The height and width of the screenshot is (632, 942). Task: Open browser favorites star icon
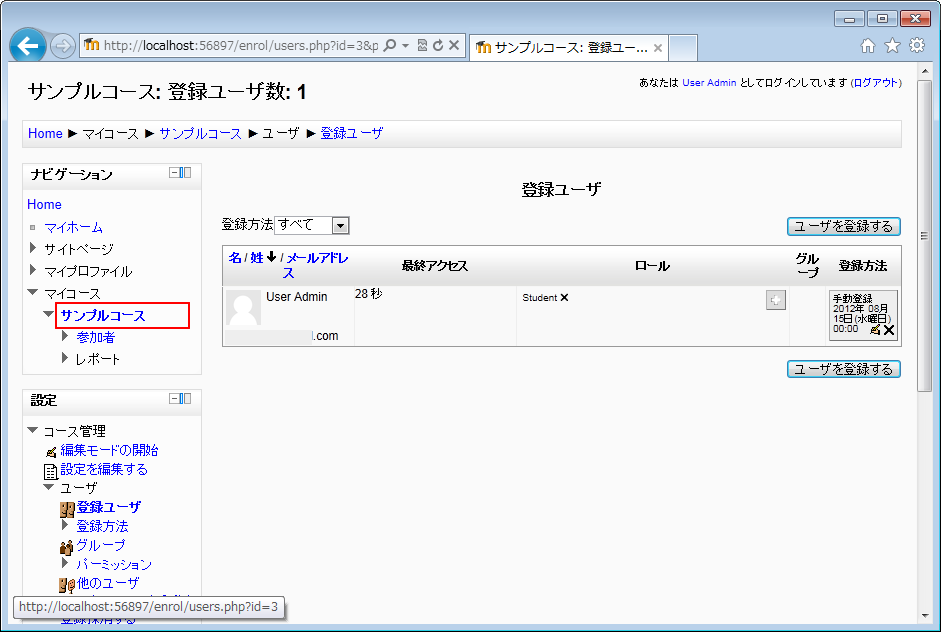[892, 46]
